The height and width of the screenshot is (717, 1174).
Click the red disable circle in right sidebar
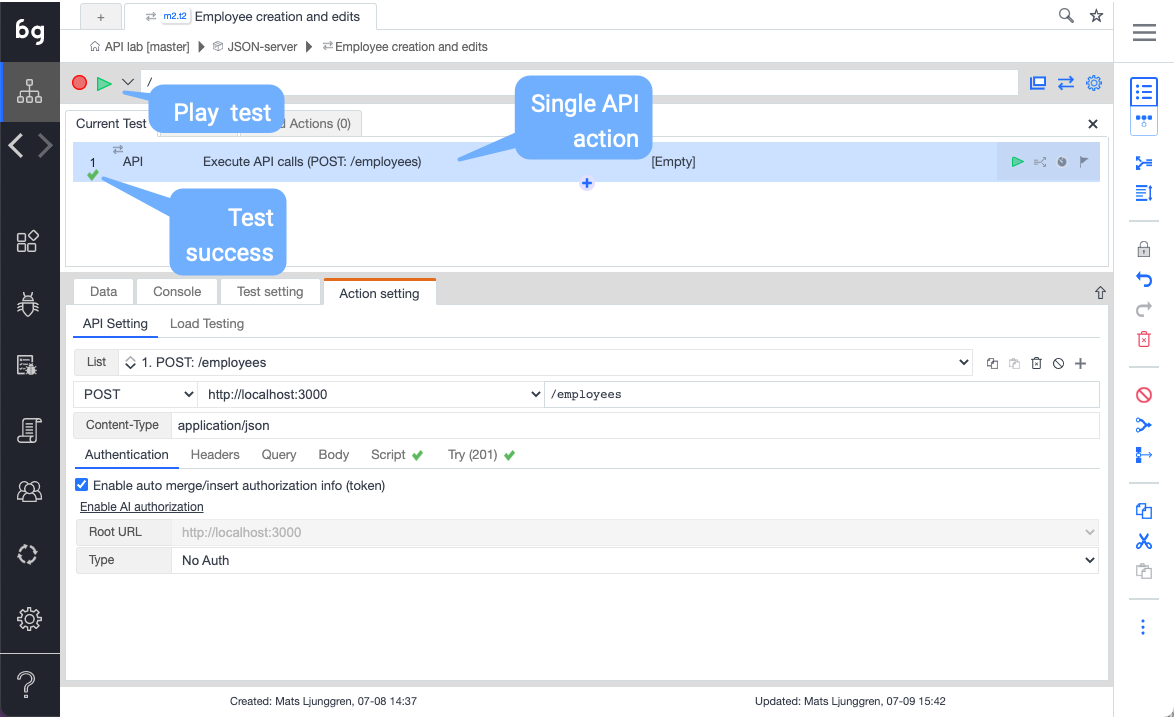tap(1144, 395)
